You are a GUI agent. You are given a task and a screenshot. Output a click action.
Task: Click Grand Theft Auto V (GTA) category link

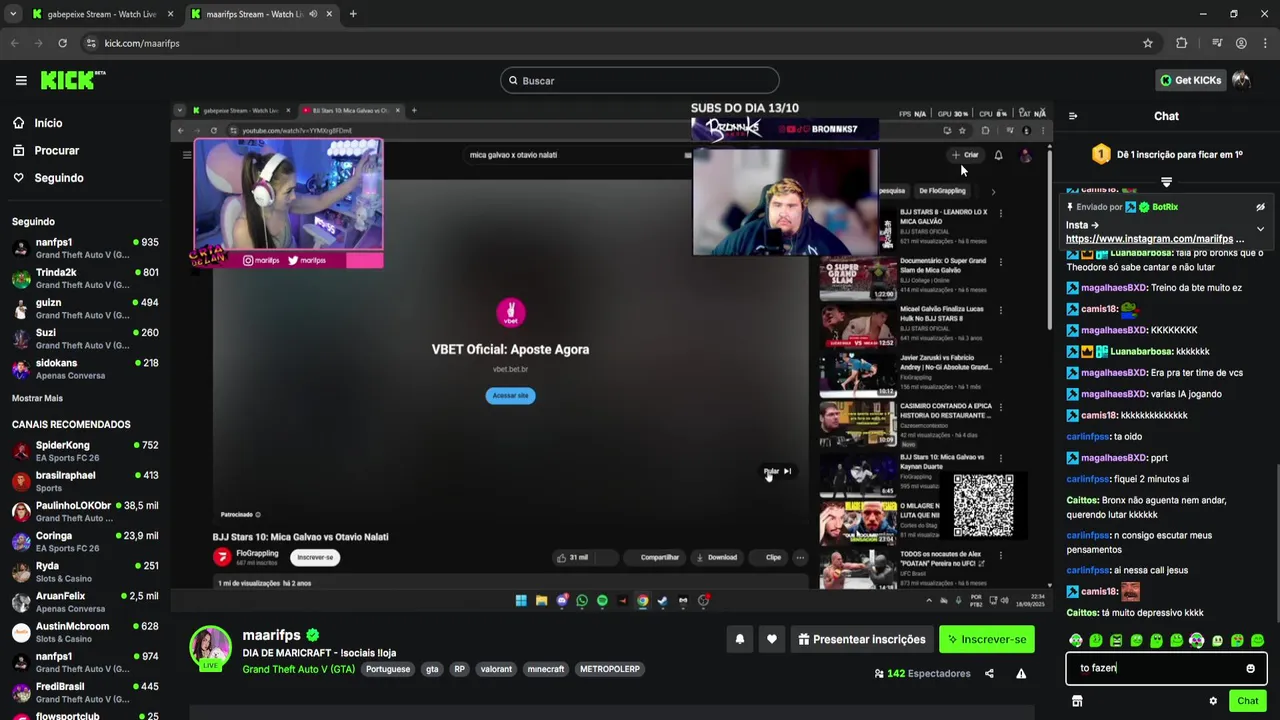point(298,669)
